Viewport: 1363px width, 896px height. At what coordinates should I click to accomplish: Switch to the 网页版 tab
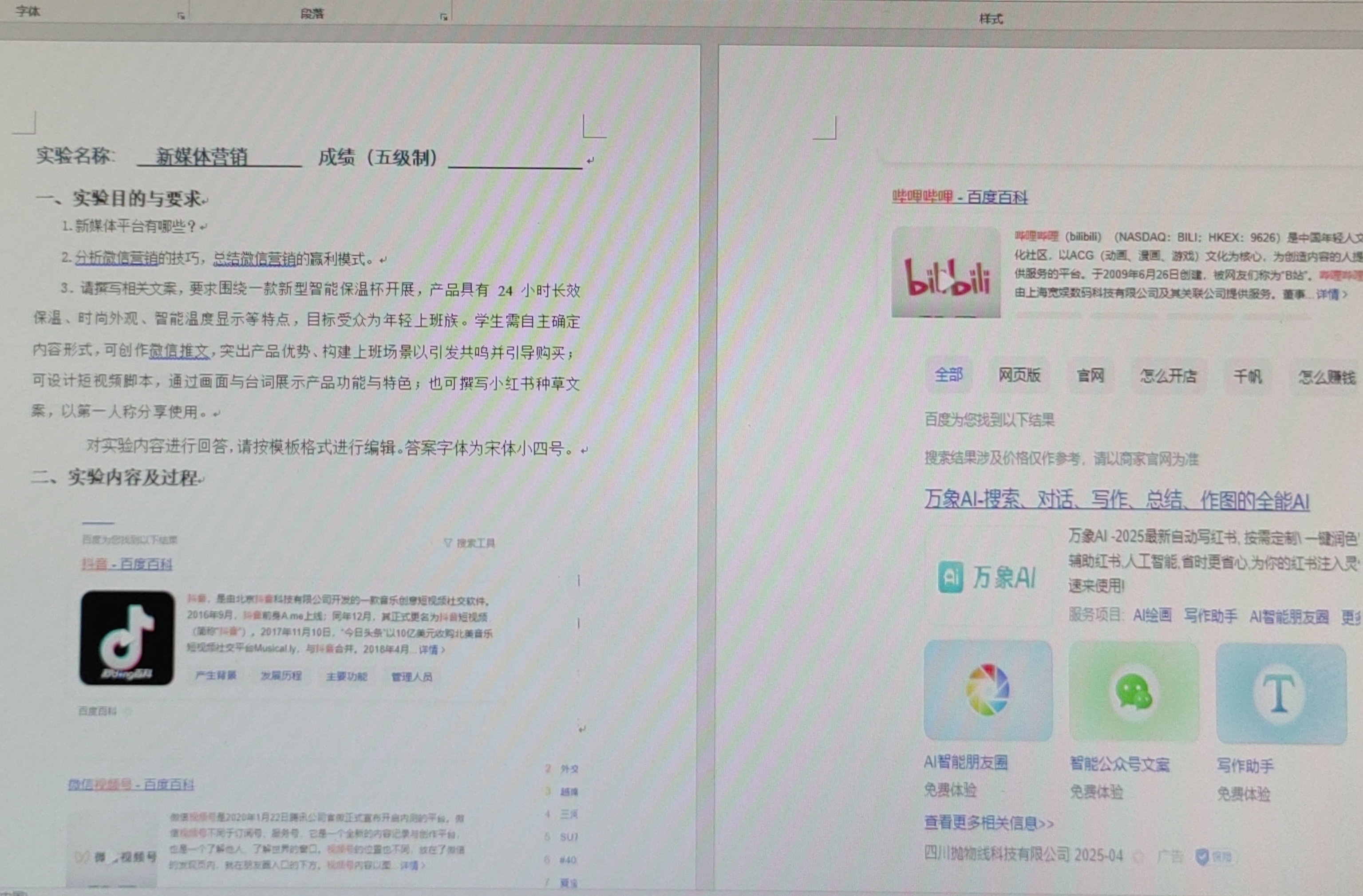(x=1019, y=375)
